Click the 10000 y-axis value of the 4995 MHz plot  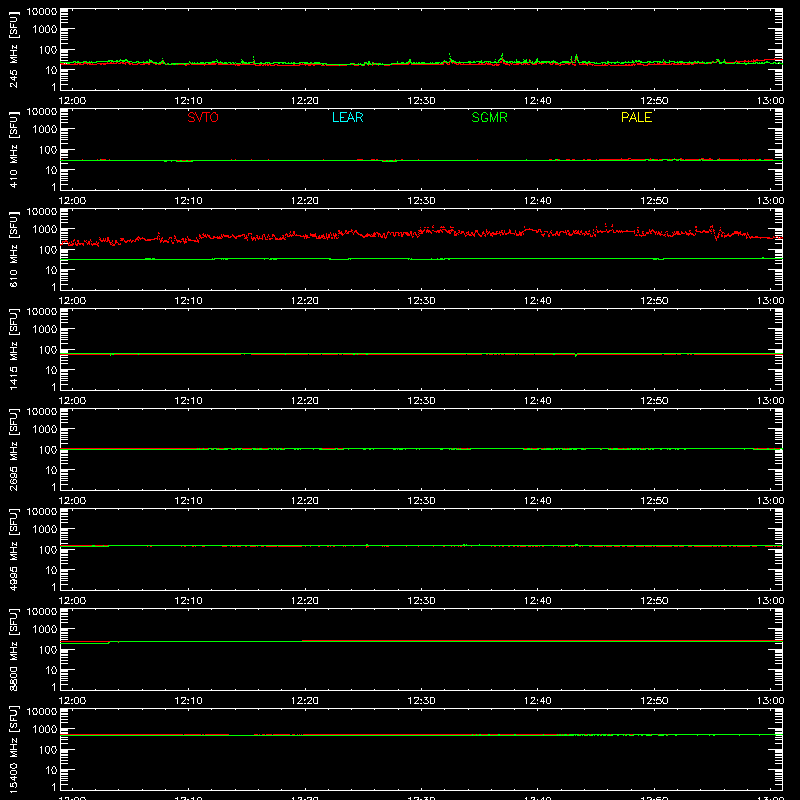[x=42, y=512]
